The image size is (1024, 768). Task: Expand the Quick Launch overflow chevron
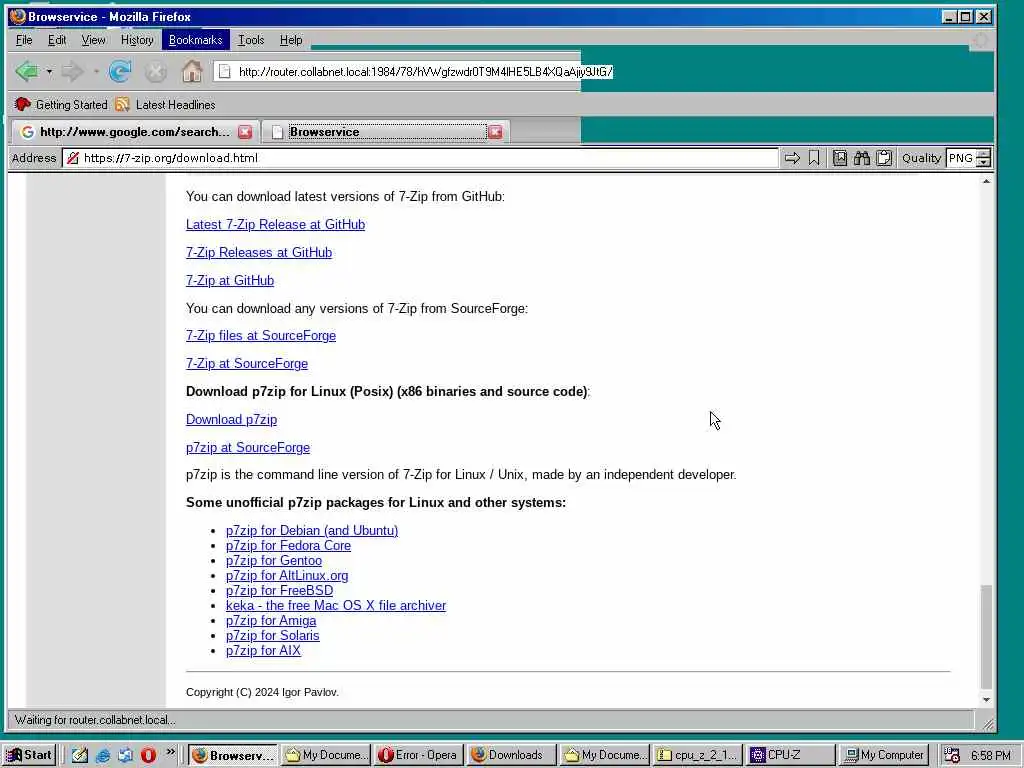click(170, 752)
